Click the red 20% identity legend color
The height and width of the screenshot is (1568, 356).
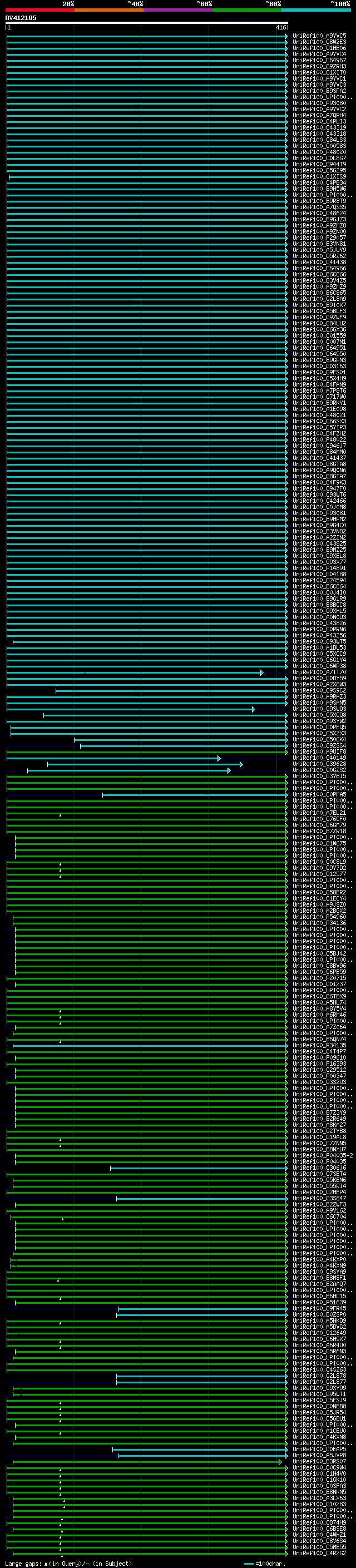39,10
